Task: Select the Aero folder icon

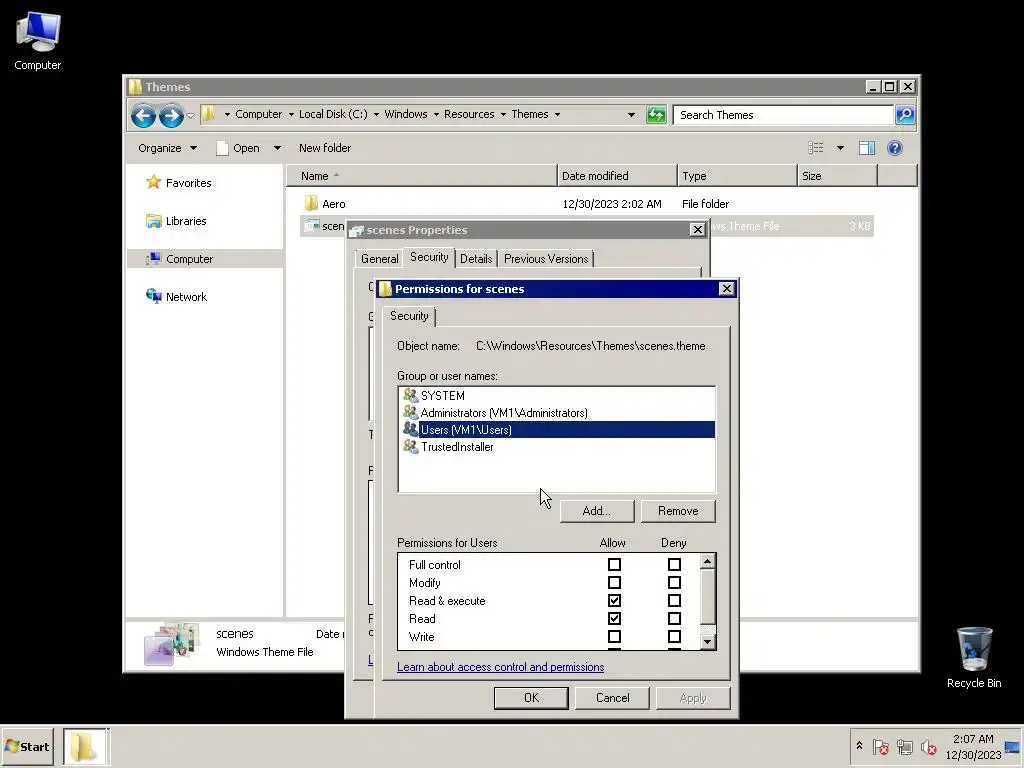Action: pyautogui.click(x=312, y=204)
